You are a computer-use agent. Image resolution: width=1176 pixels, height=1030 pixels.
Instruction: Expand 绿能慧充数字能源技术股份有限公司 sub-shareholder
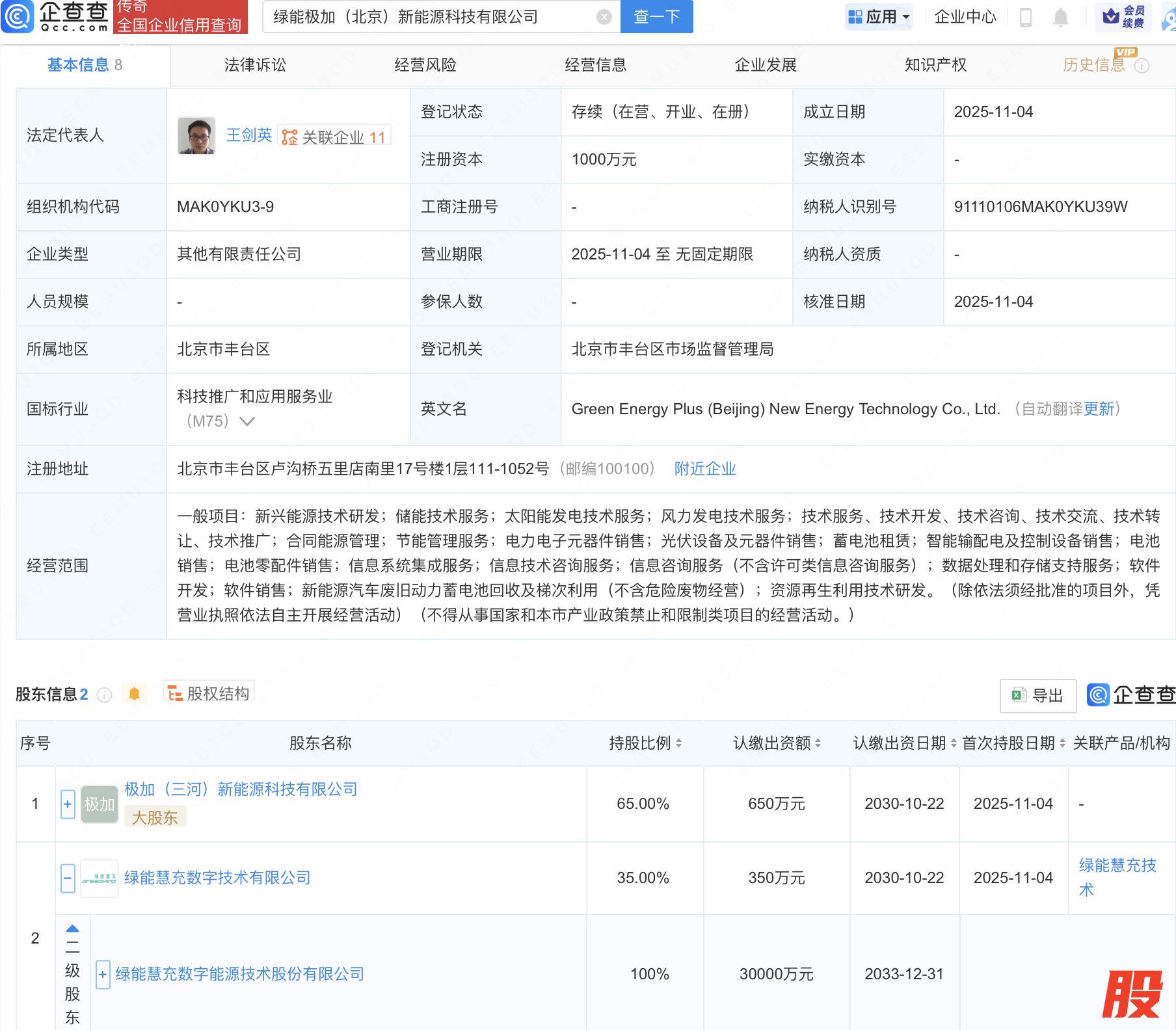click(103, 974)
